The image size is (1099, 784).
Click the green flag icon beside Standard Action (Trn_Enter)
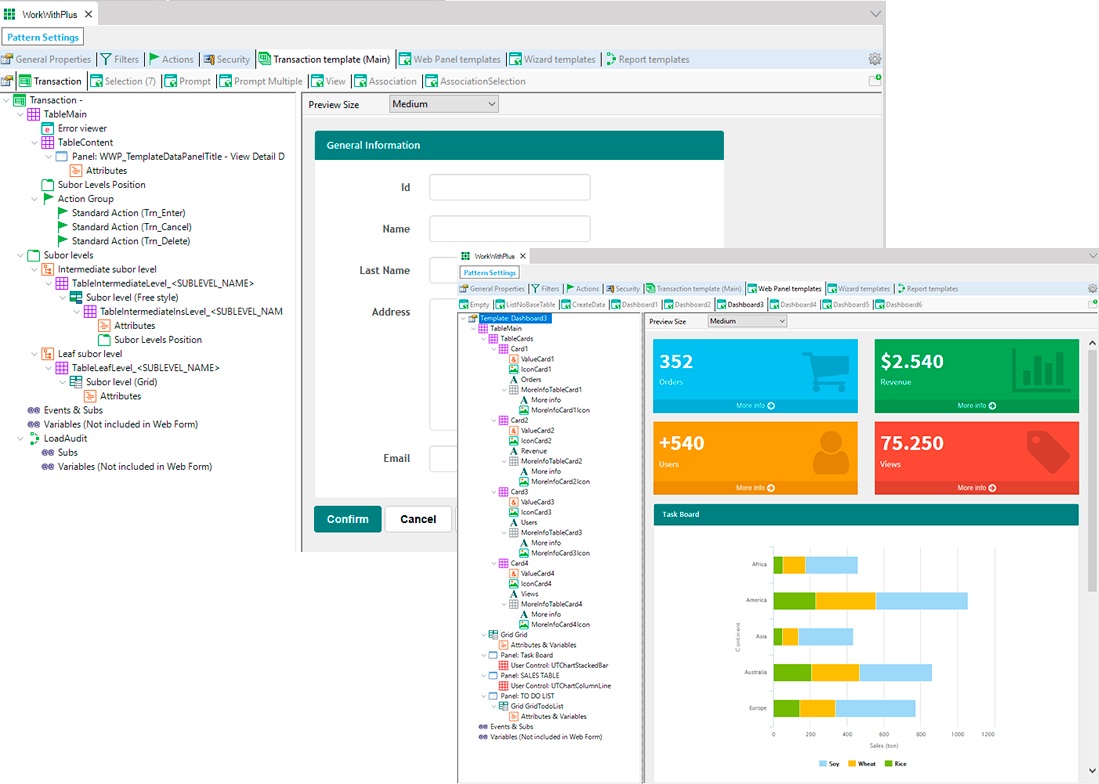tap(62, 213)
